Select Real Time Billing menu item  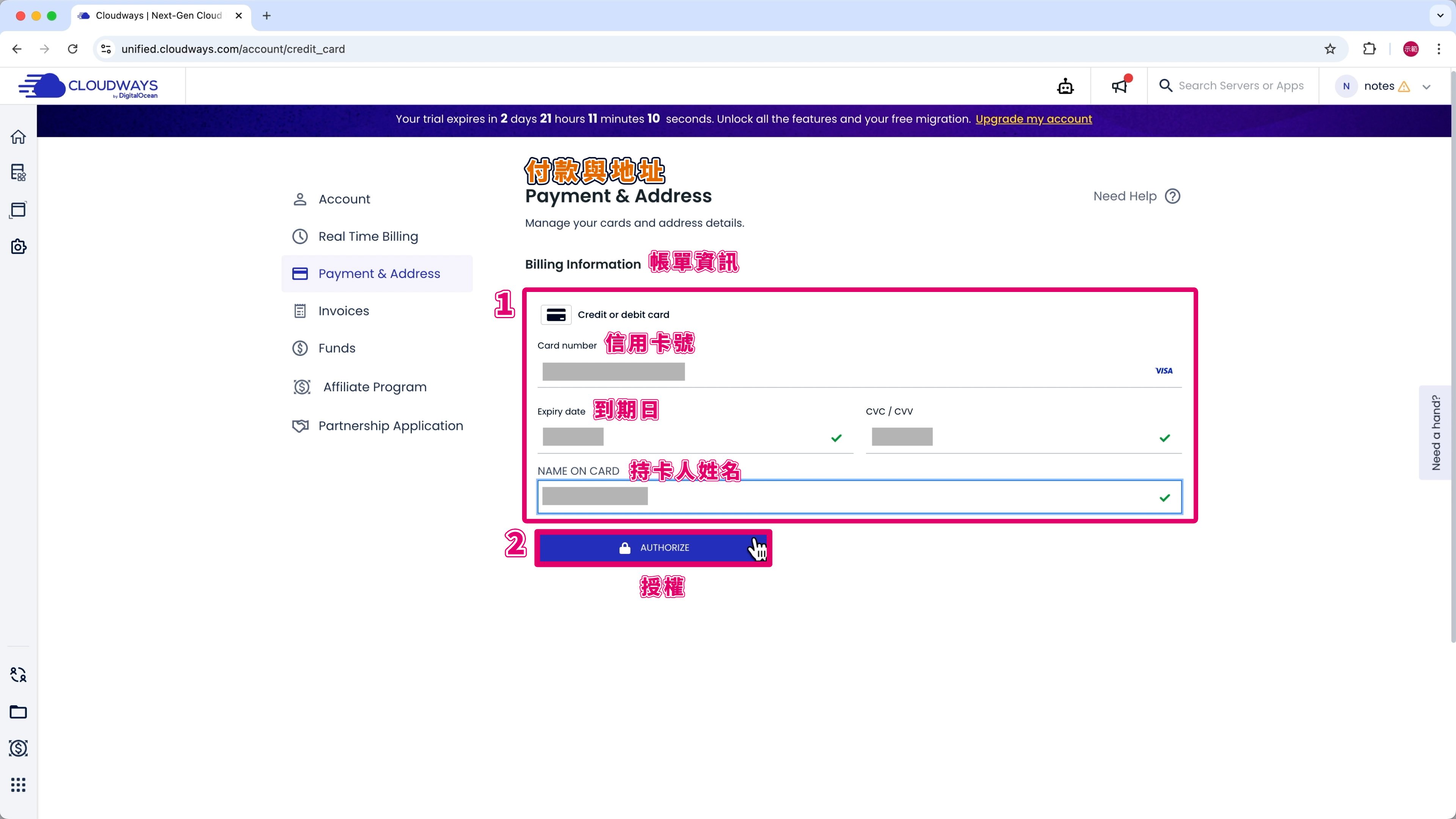coord(368,236)
